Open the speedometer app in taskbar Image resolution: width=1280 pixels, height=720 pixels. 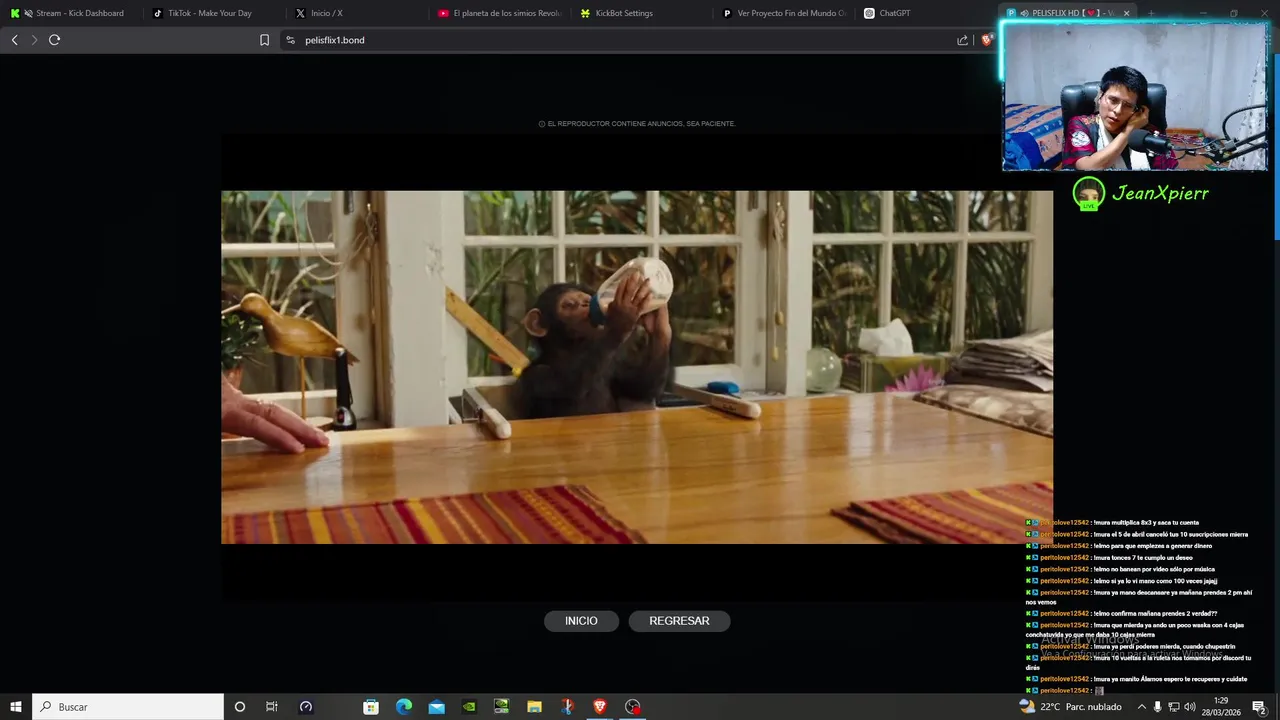pos(306,707)
